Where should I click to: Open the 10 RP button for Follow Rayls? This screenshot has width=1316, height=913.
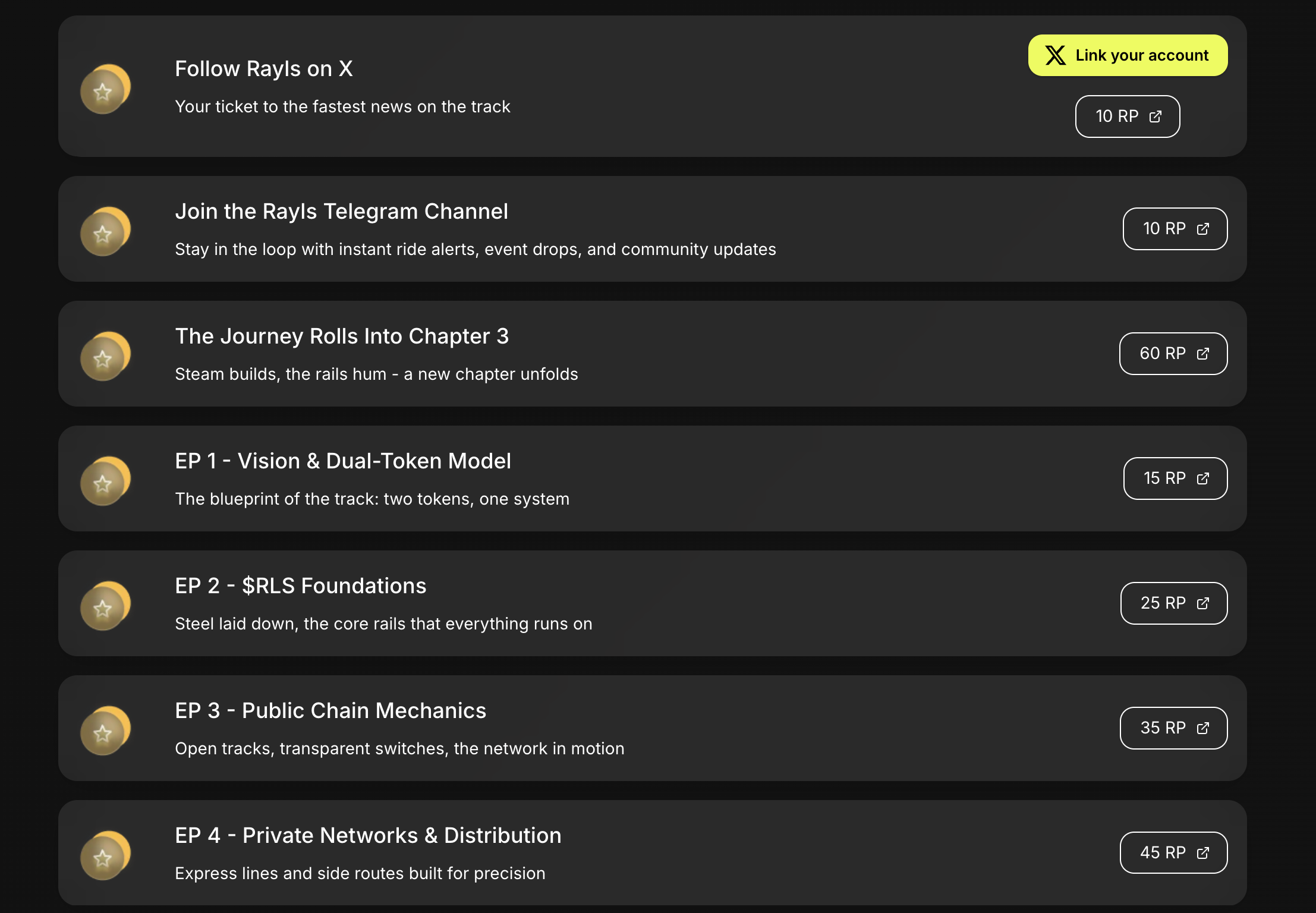point(1127,117)
